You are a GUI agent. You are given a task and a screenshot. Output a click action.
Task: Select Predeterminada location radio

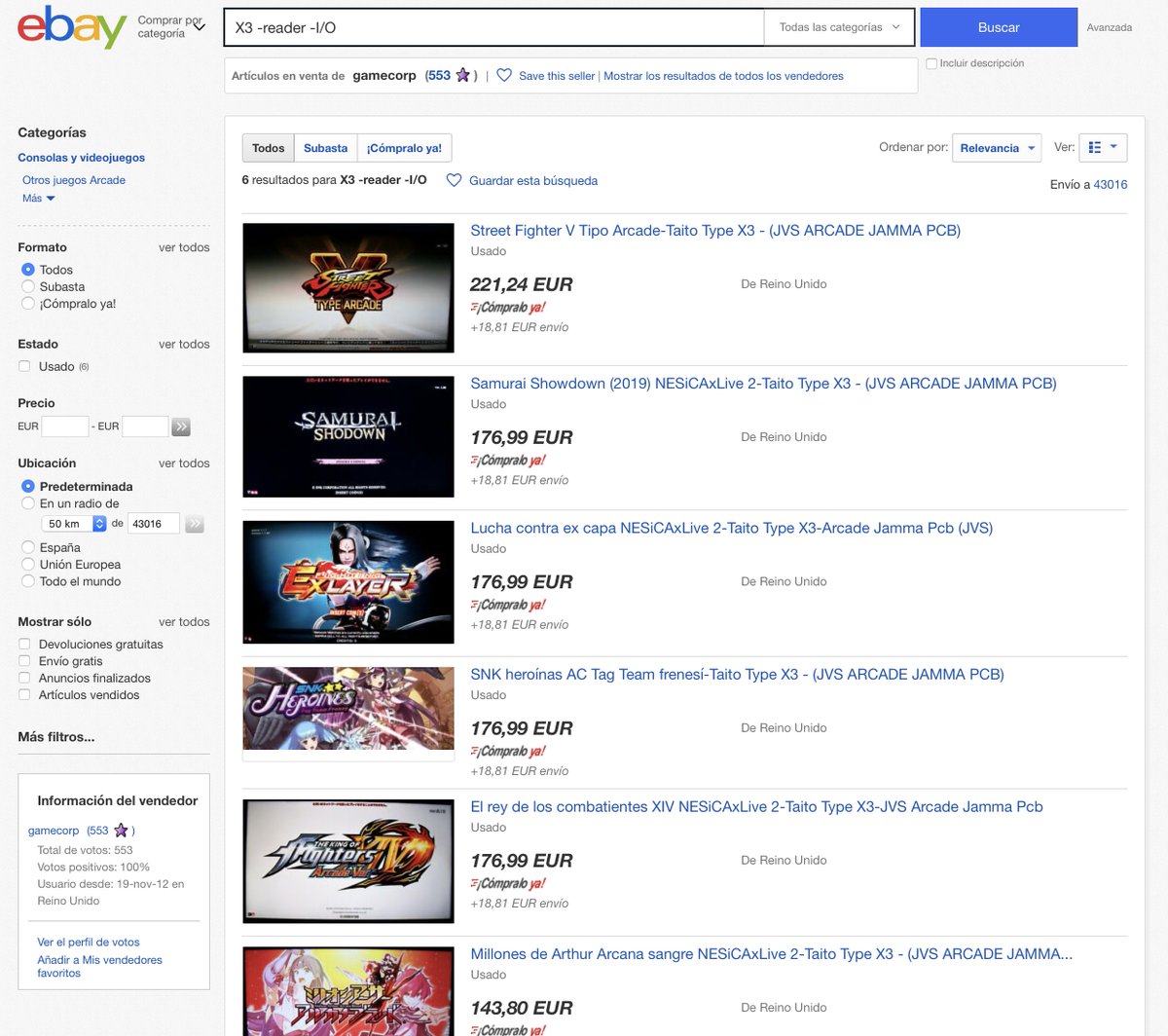click(27, 486)
